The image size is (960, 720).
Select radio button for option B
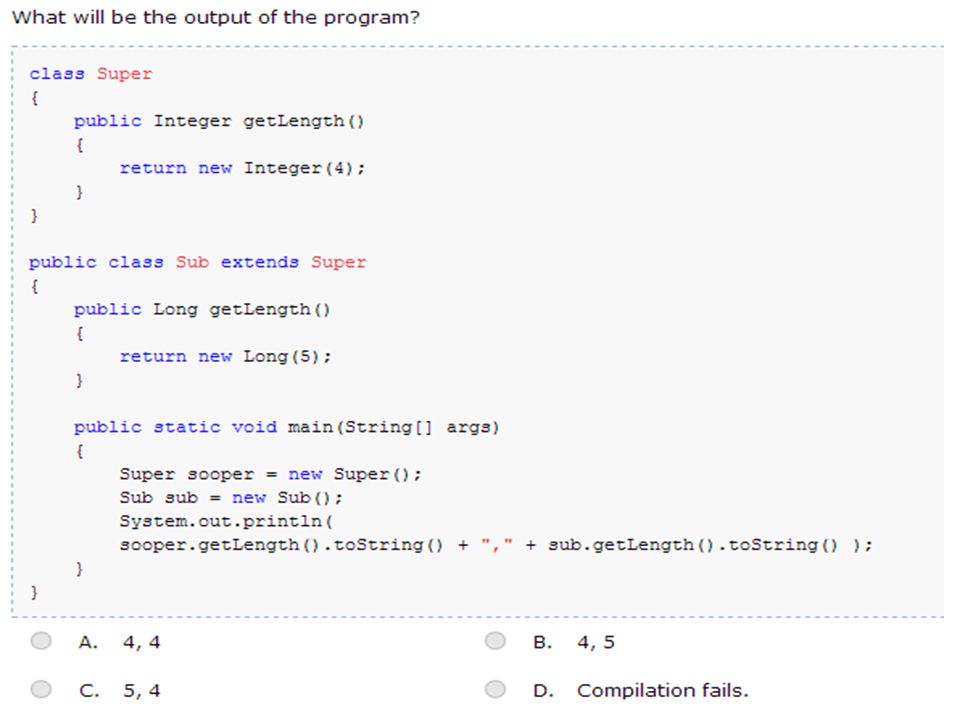tap(495, 641)
